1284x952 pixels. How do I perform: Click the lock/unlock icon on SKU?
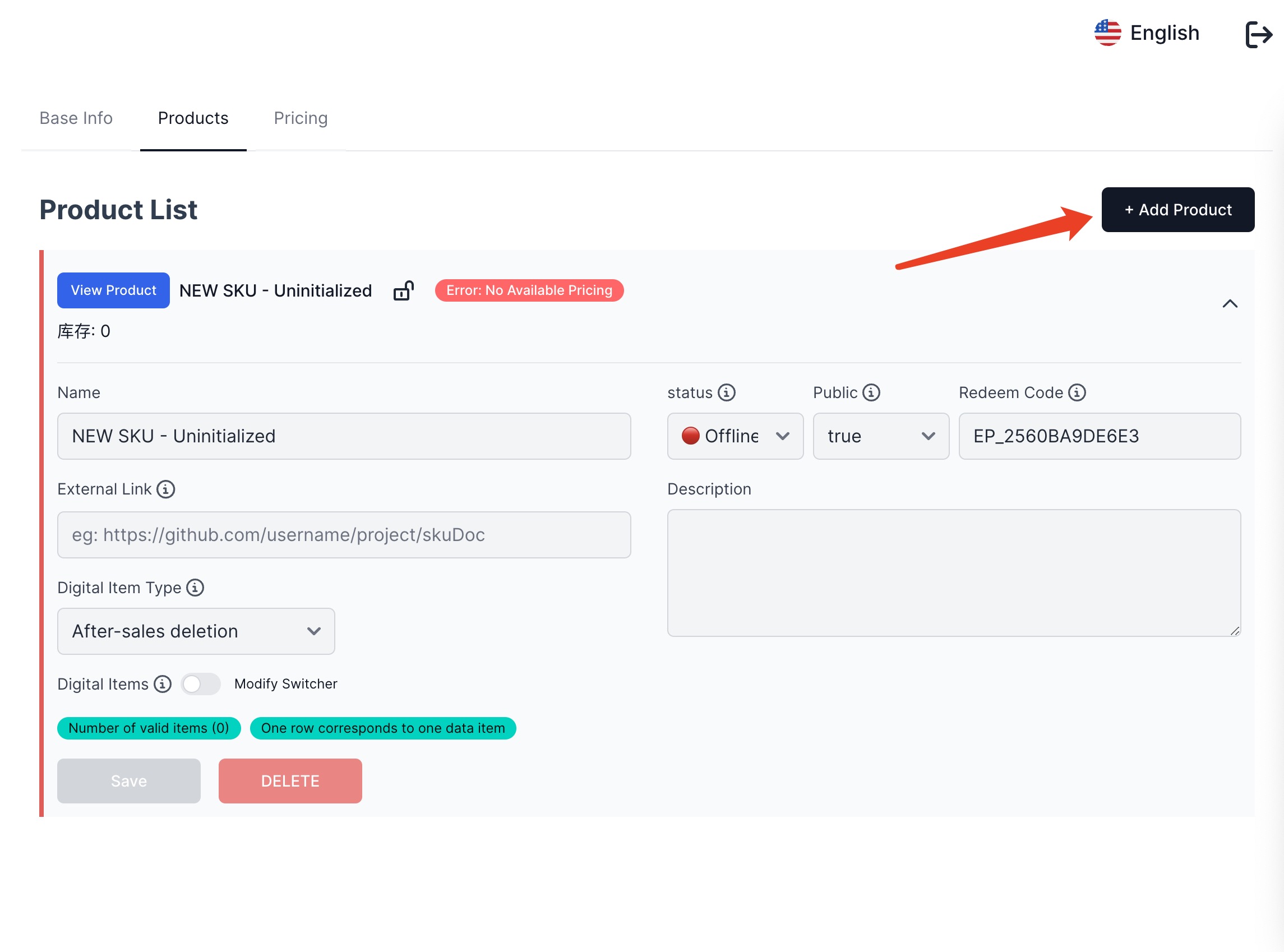(x=404, y=291)
